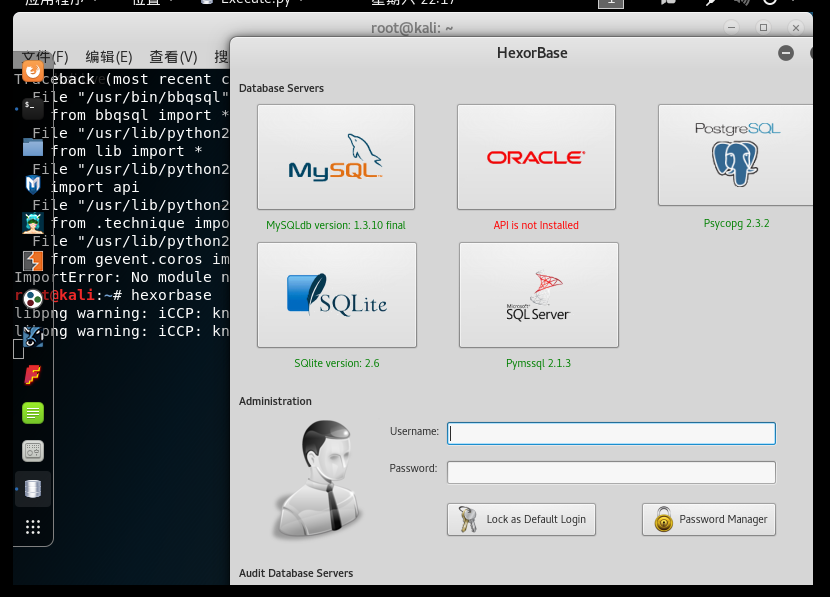The width and height of the screenshot is (830, 597).
Task: Minimize the root@kali terminal window
Action: click(x=732, y=28)
